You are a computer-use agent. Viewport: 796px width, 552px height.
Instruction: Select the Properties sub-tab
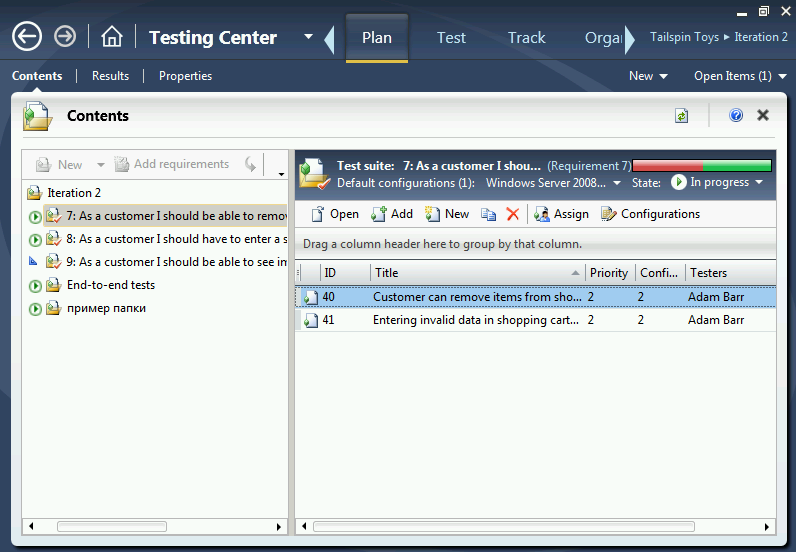[185, 76]
